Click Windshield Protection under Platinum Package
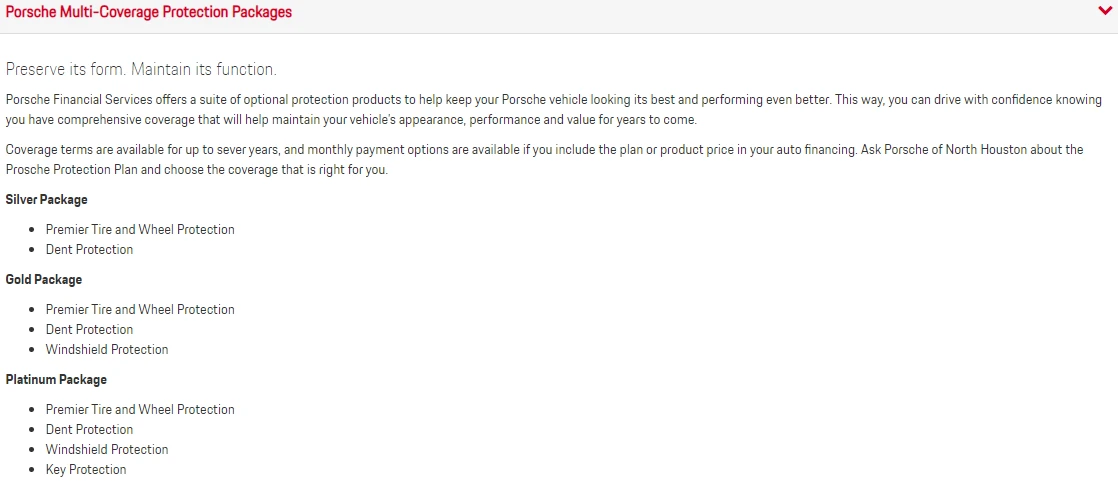 [x=107, y=449]
